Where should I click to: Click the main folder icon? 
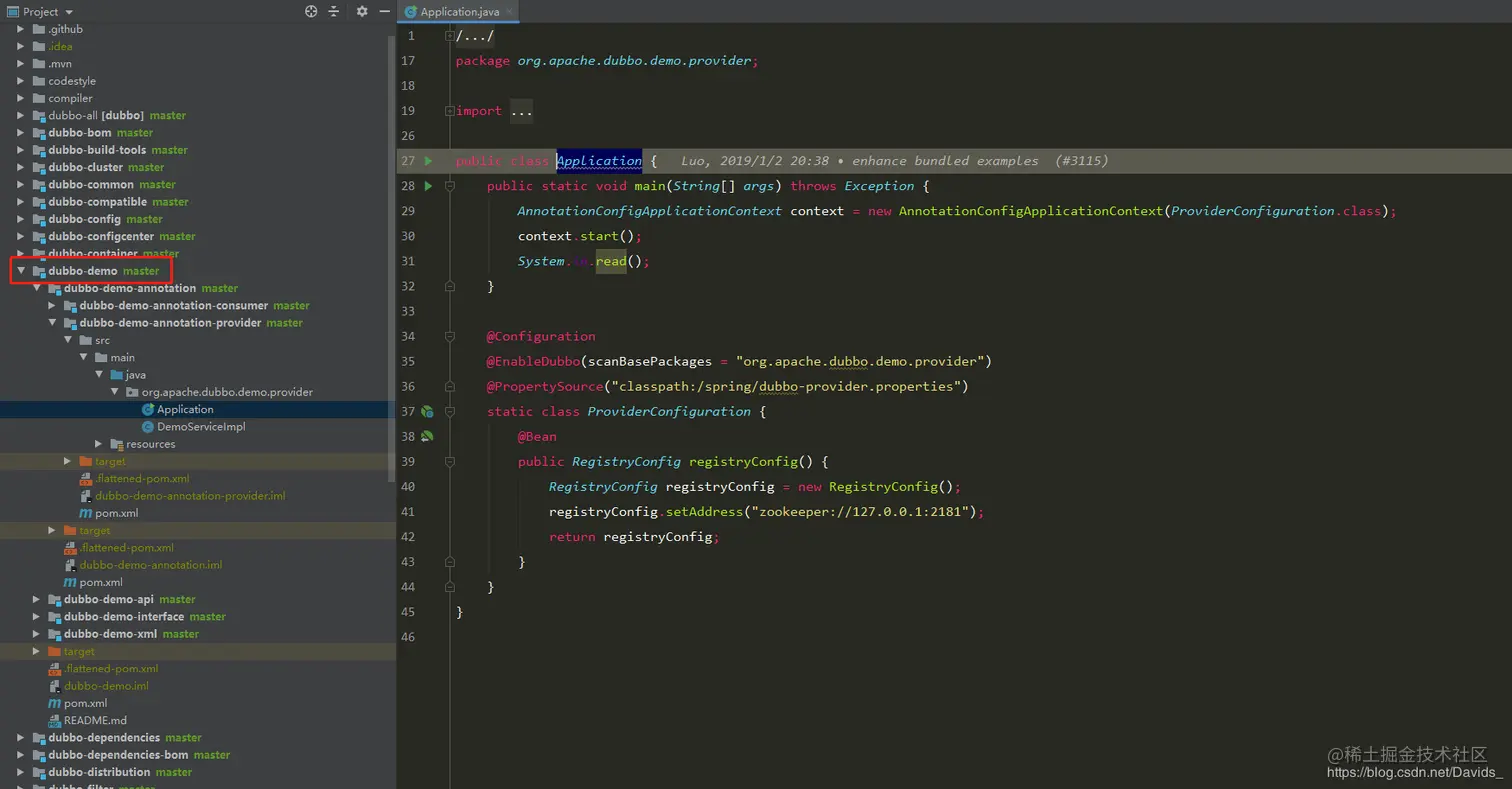(101, 357)
